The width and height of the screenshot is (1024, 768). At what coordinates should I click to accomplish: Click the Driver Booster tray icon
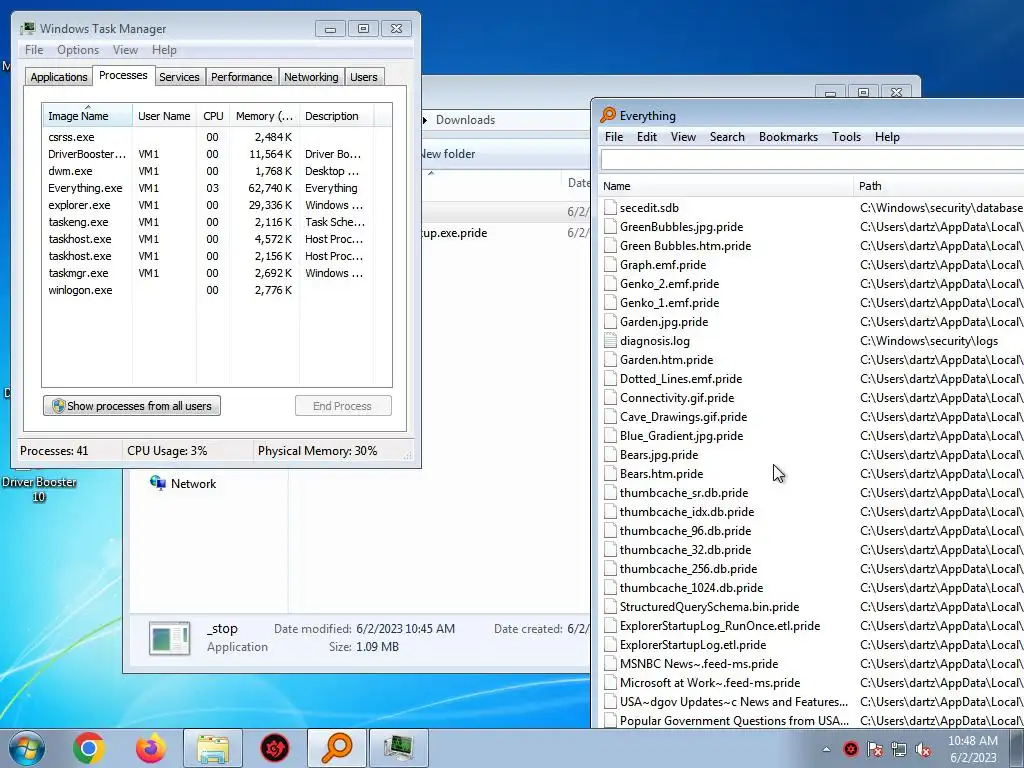click(850, 749)
